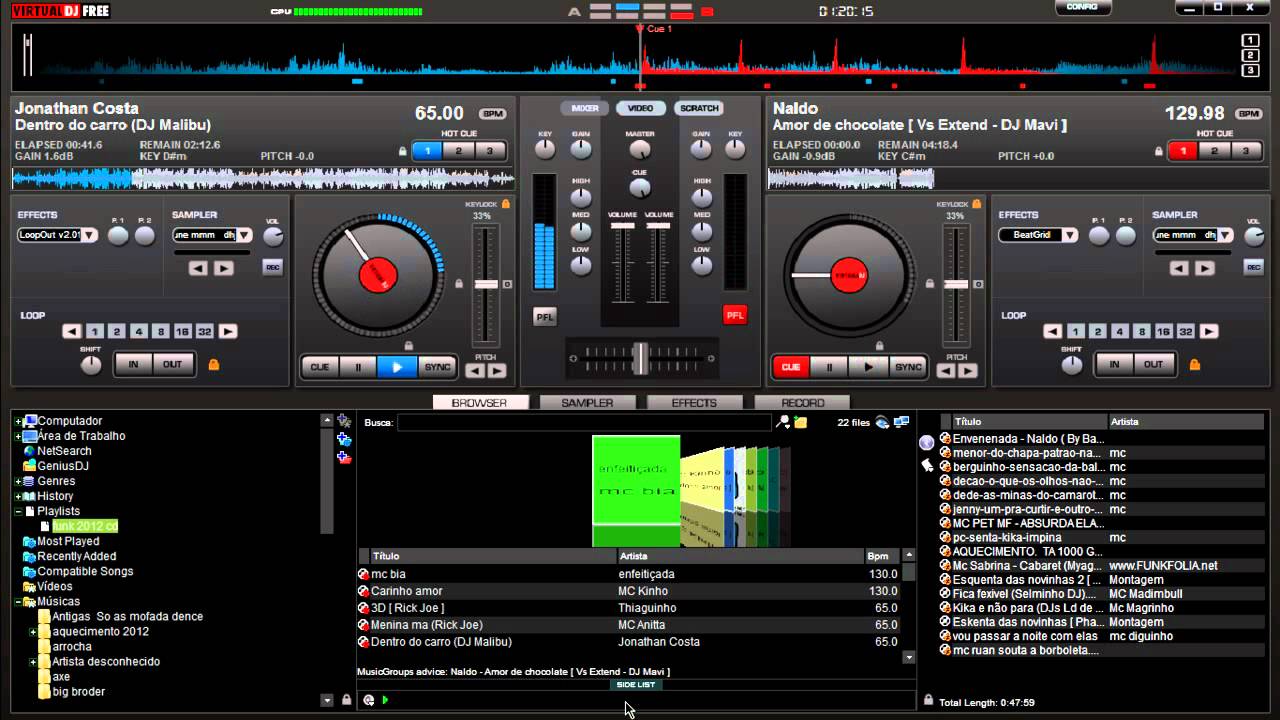The width and height of the screenshot is (1280, 720).
Task: Toggle left deck keylock padlock
Action: tap(506, 204)
